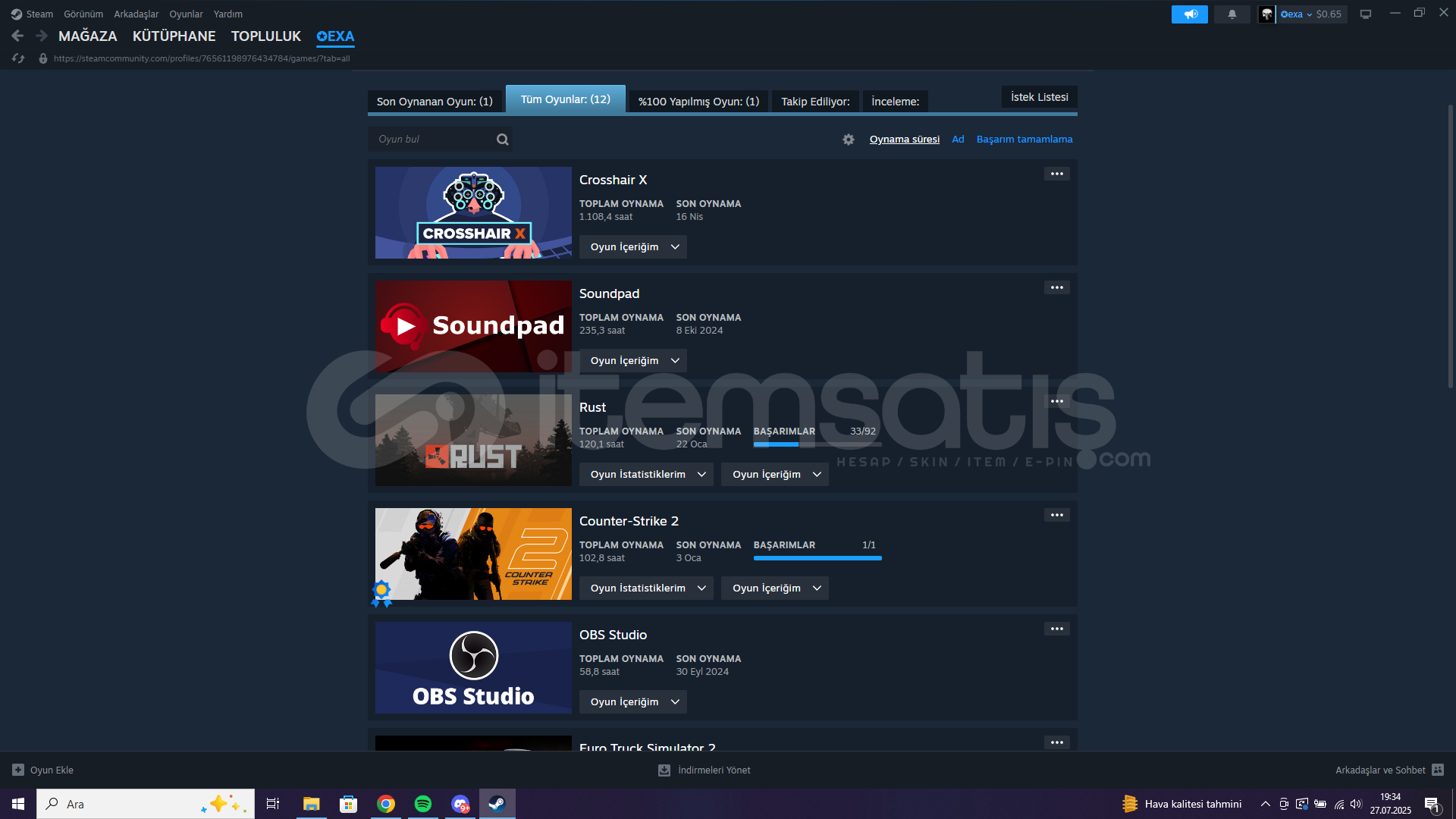Expand OBS Studio Oyun İçeriğim dropdown

pyautogui.click(x=633, y=701)
